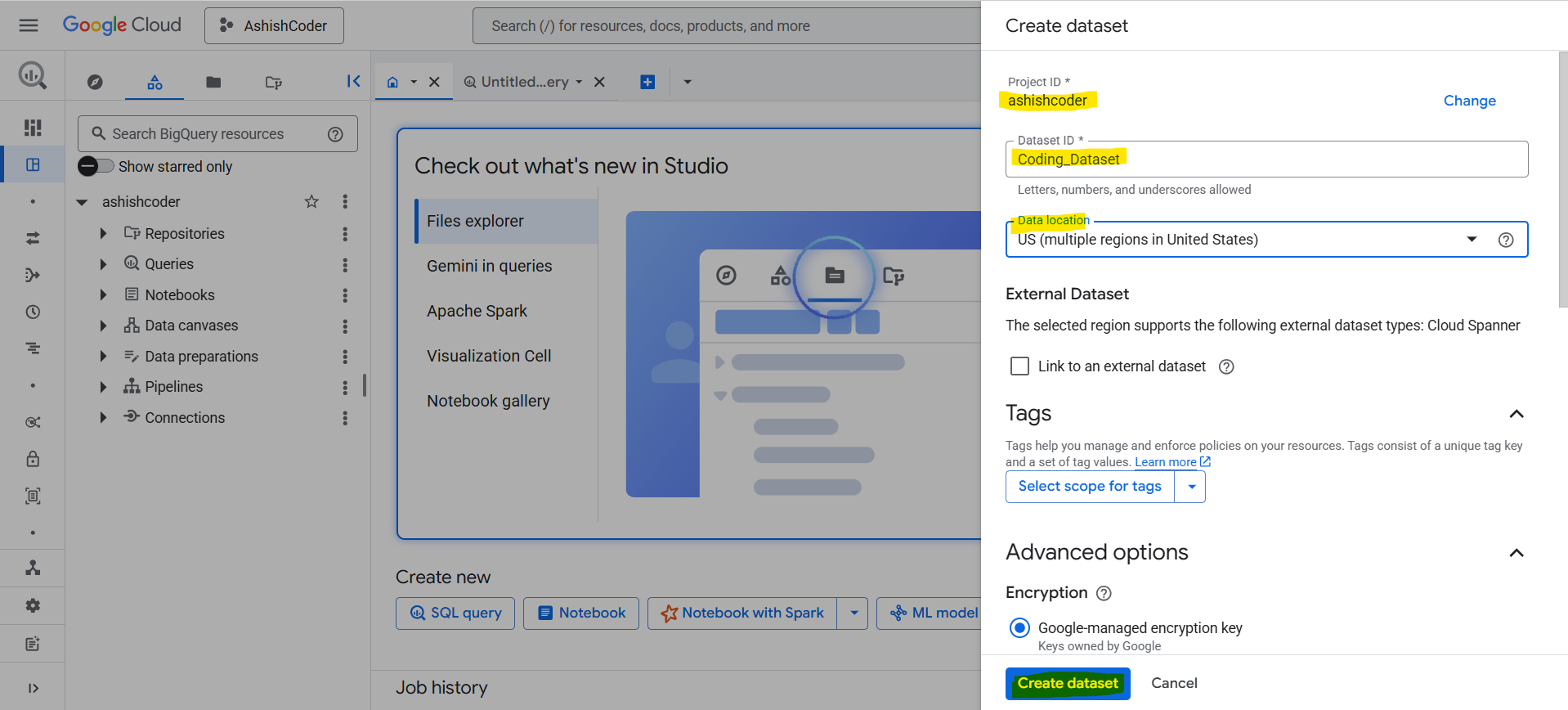Open actions menu for Connections row
1568x710 pixels.
[x=345, y=418]
